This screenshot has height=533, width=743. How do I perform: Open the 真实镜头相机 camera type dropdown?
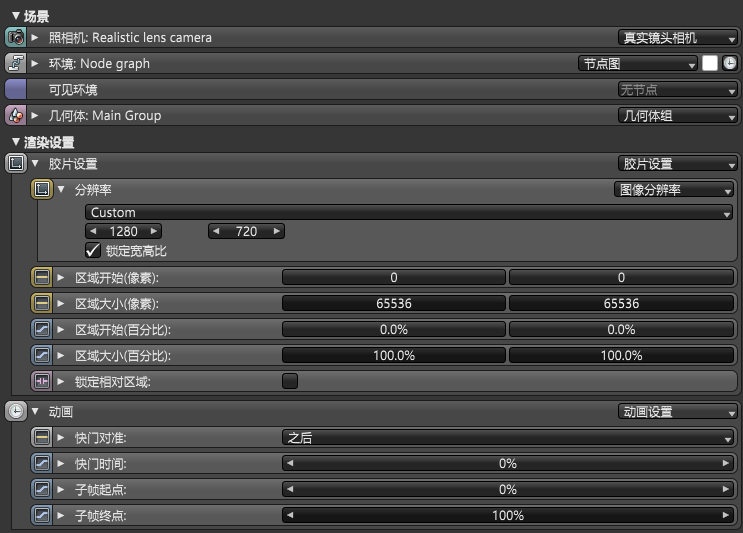click(x=676, y=38)
